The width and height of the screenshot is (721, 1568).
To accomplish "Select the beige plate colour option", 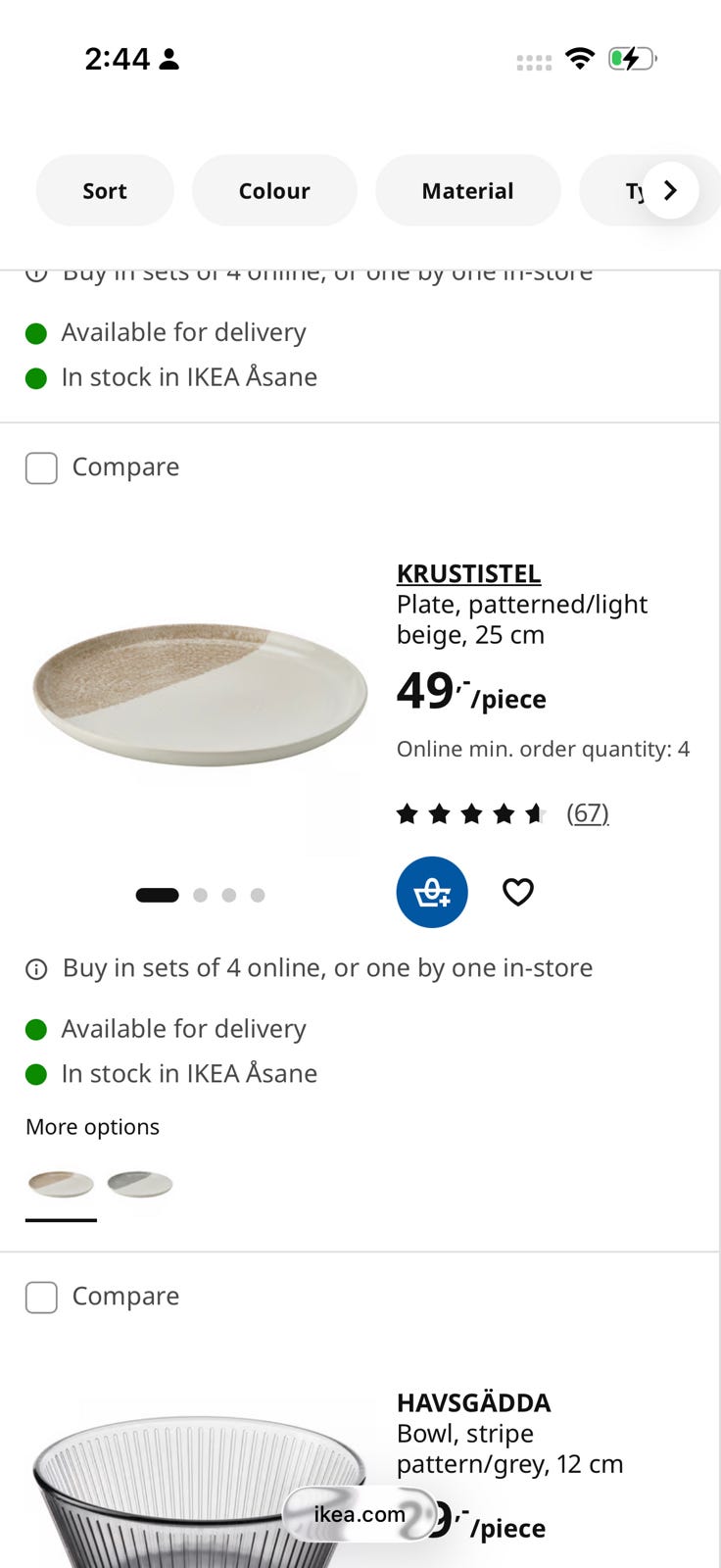I will point(61,1184).
